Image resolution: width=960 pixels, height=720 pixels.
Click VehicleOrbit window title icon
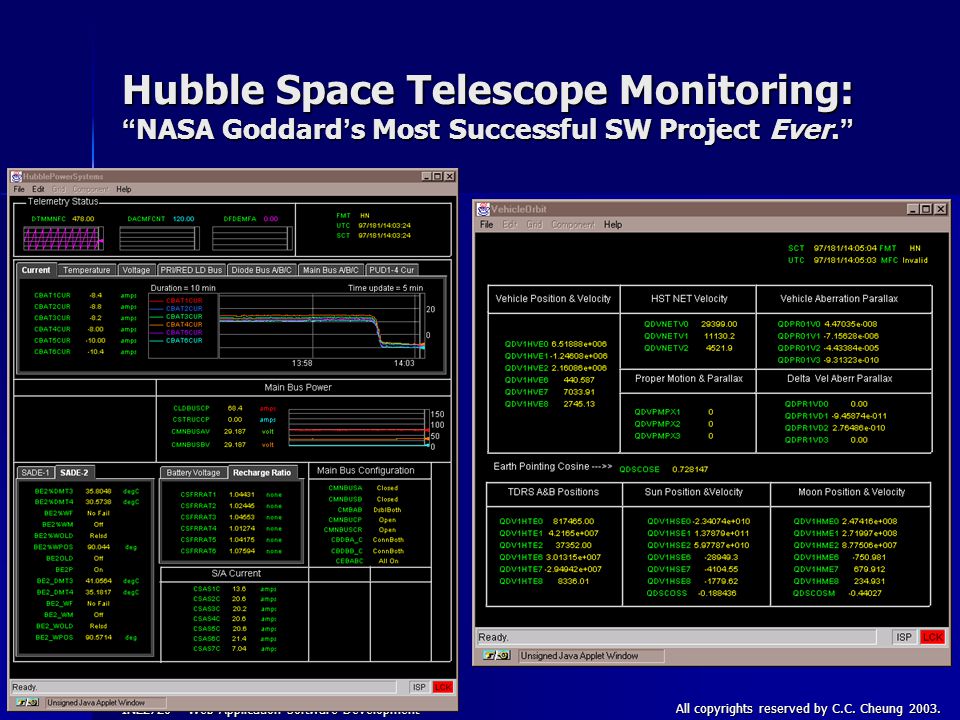(484, 209)
